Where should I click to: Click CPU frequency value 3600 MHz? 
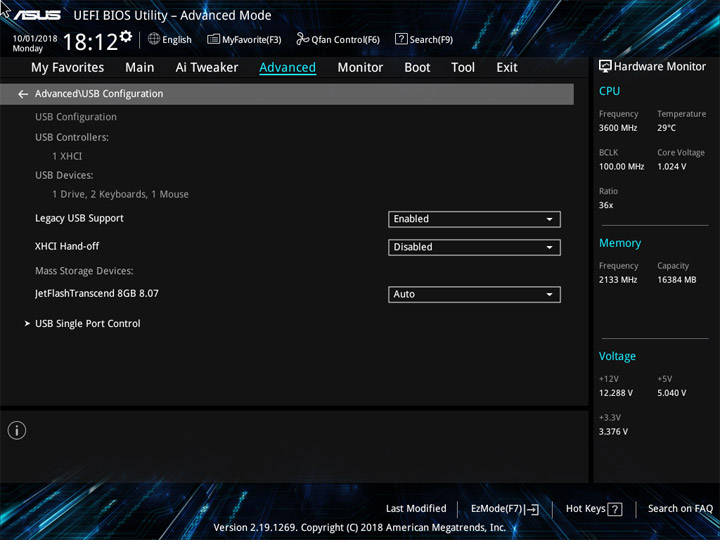tap(618, 128)
